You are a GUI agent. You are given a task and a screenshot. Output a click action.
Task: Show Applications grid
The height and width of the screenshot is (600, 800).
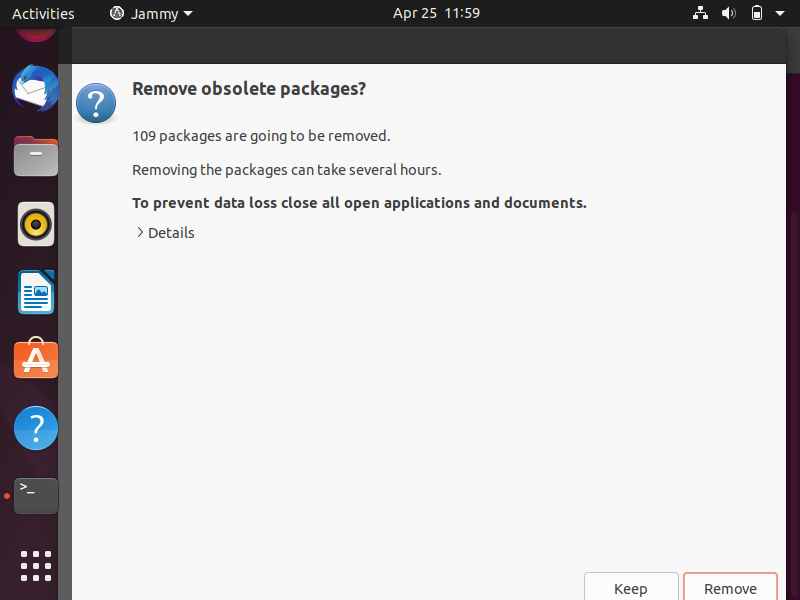(x=36, y=565)
